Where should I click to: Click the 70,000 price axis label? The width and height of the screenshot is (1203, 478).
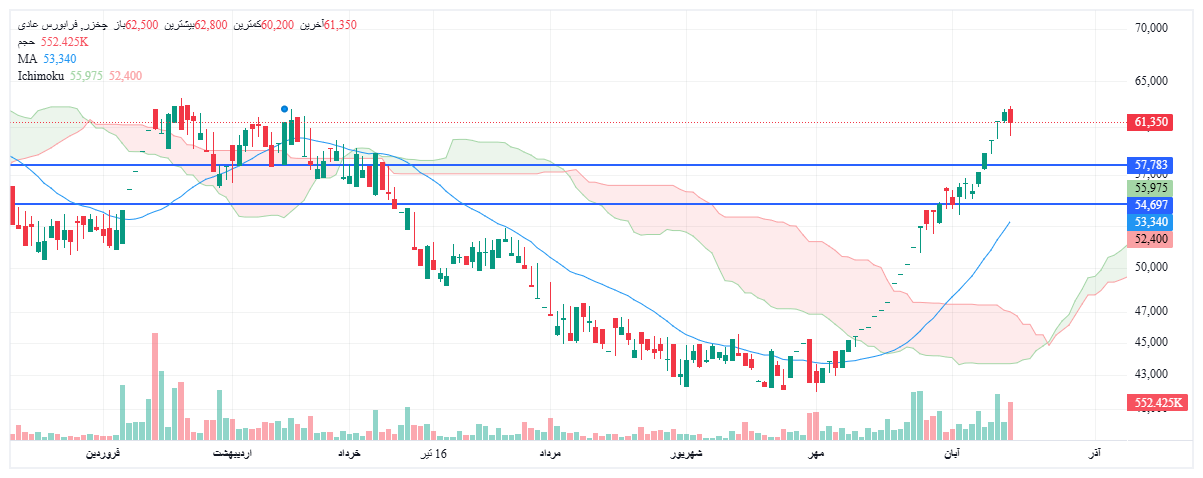tap(1151, 29)
